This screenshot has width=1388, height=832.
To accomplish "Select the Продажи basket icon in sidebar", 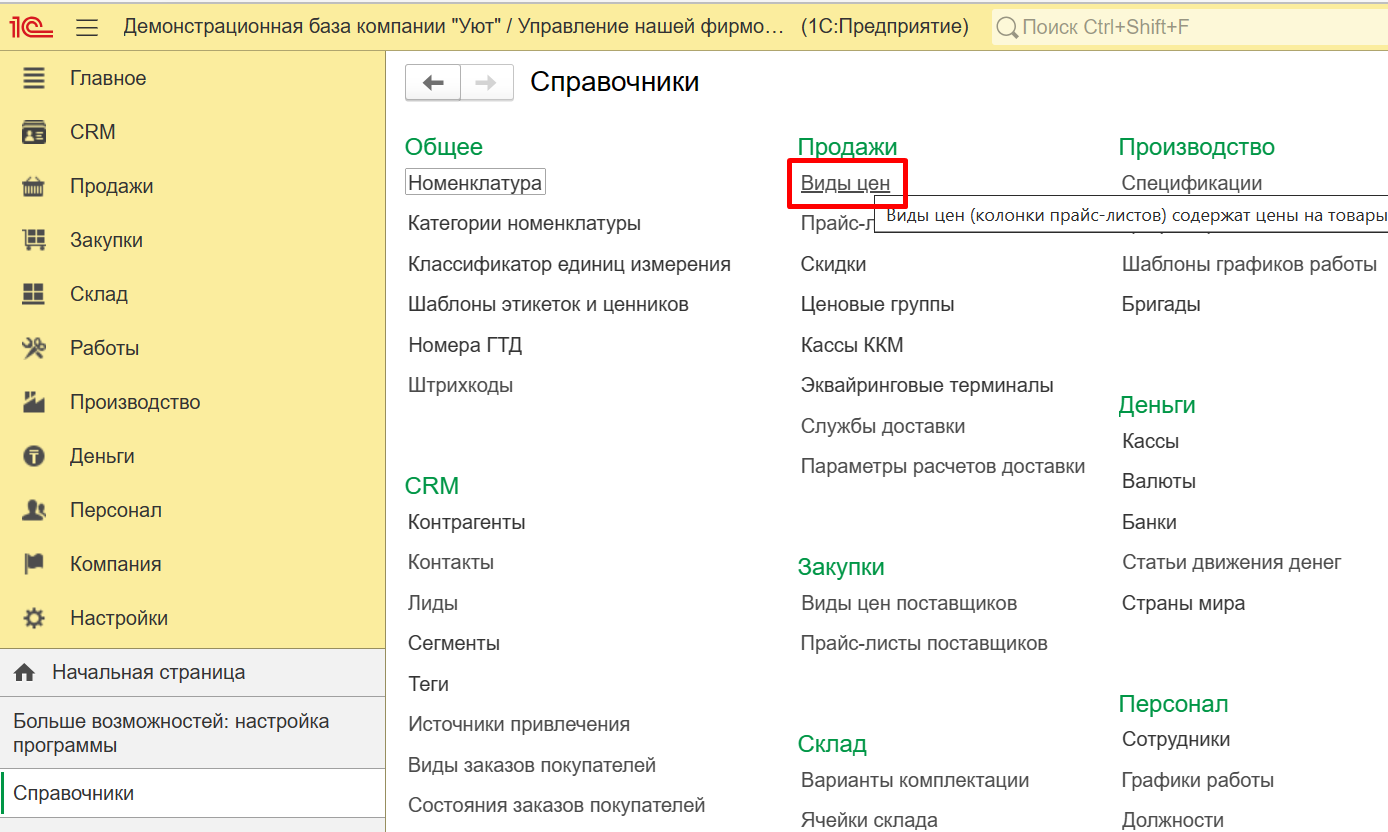I will (x=34, y=186).
